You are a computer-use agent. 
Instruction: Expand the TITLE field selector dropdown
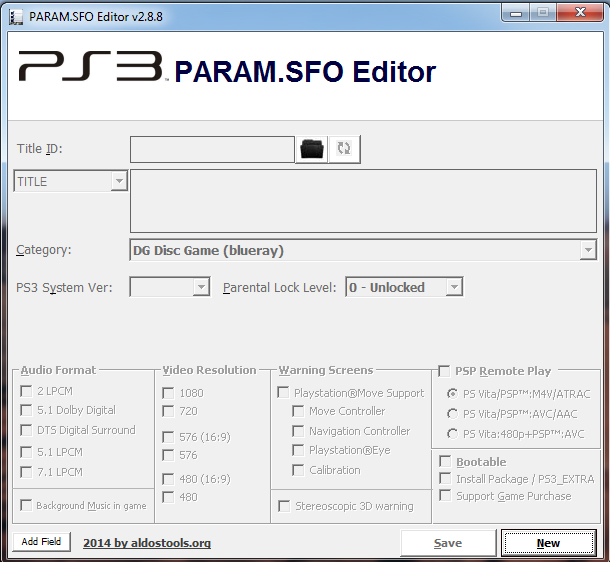pos(119,182)
